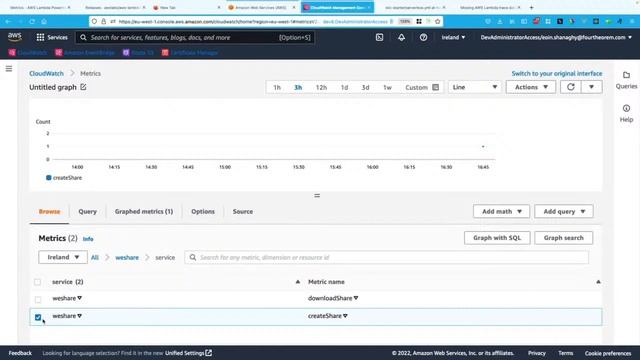Image resolution: width=640 pixels, height=360 pixels.
Task: Open the Metrics Info link
Action: (x=88, y=239)
